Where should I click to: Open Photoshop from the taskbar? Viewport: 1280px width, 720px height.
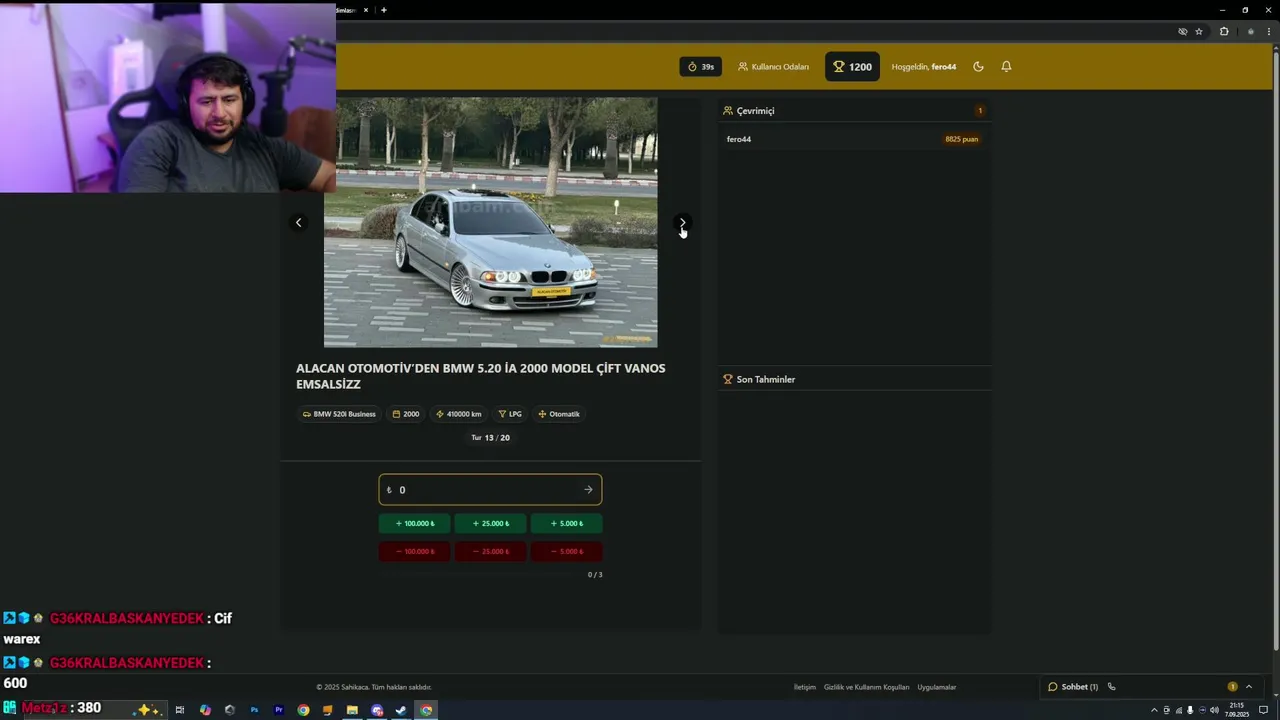pos(254,710)
